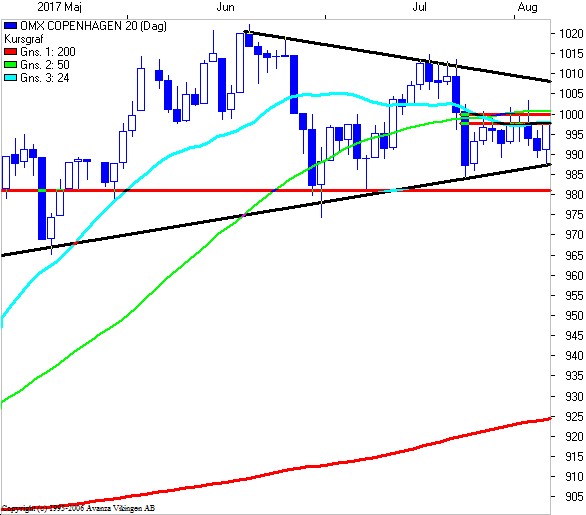The image size is (586, 515).
Task: Click the 960 price axis label
Action: click(574, 275)
